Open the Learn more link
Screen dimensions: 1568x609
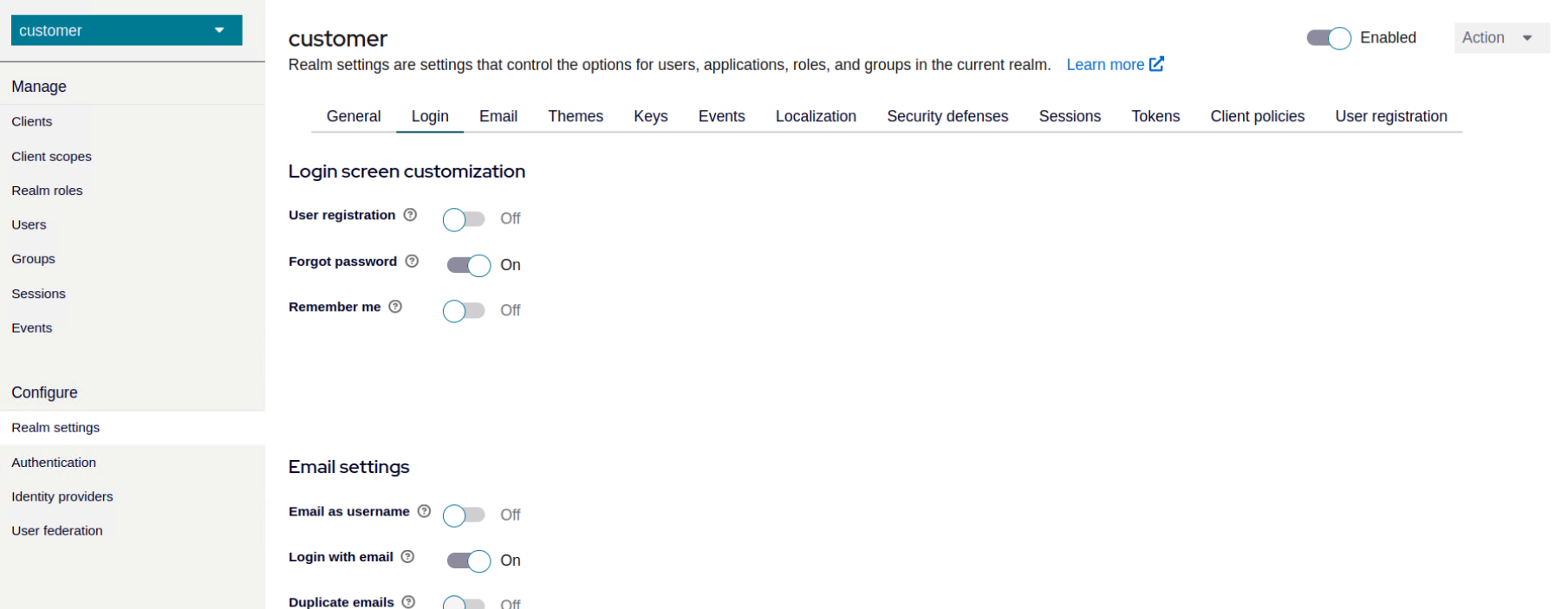click(1104, 65)
